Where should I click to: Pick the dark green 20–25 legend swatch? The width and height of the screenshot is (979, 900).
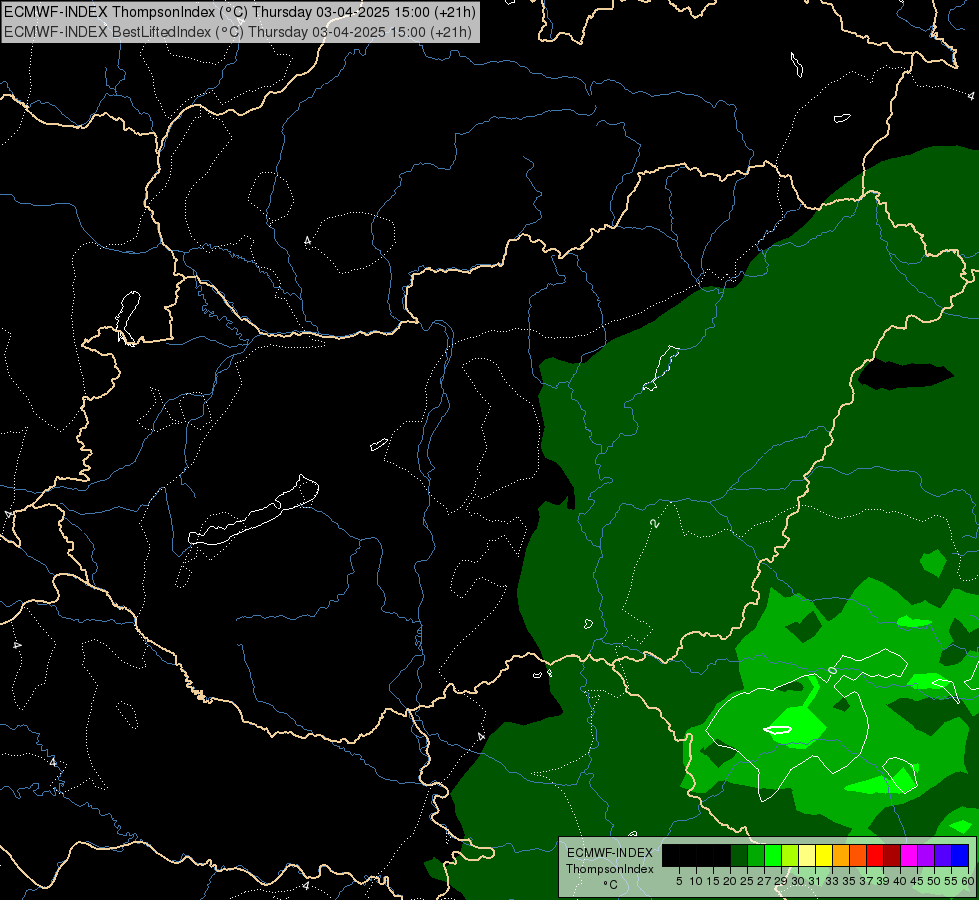point(739,855)
